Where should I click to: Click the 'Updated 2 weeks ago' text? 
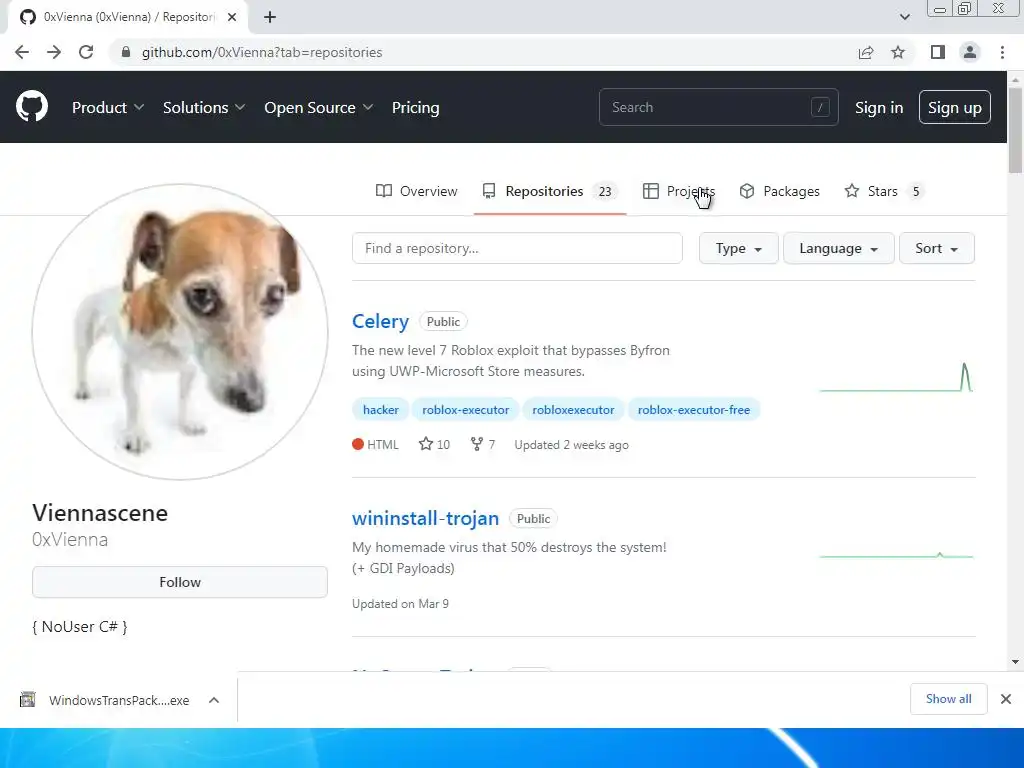click(571, 445)
